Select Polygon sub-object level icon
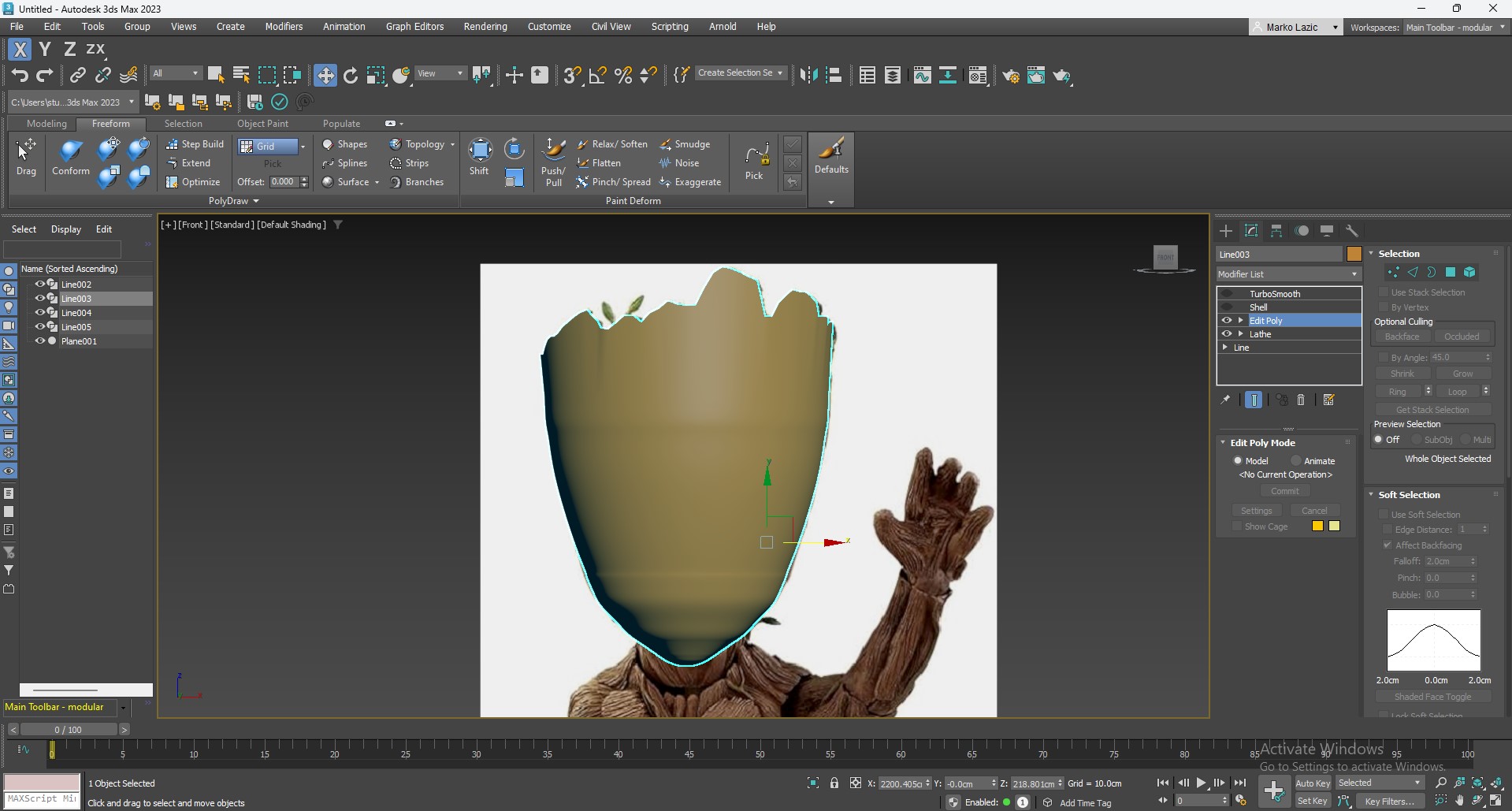1512x811 pixels. (x=1451, y=273)
